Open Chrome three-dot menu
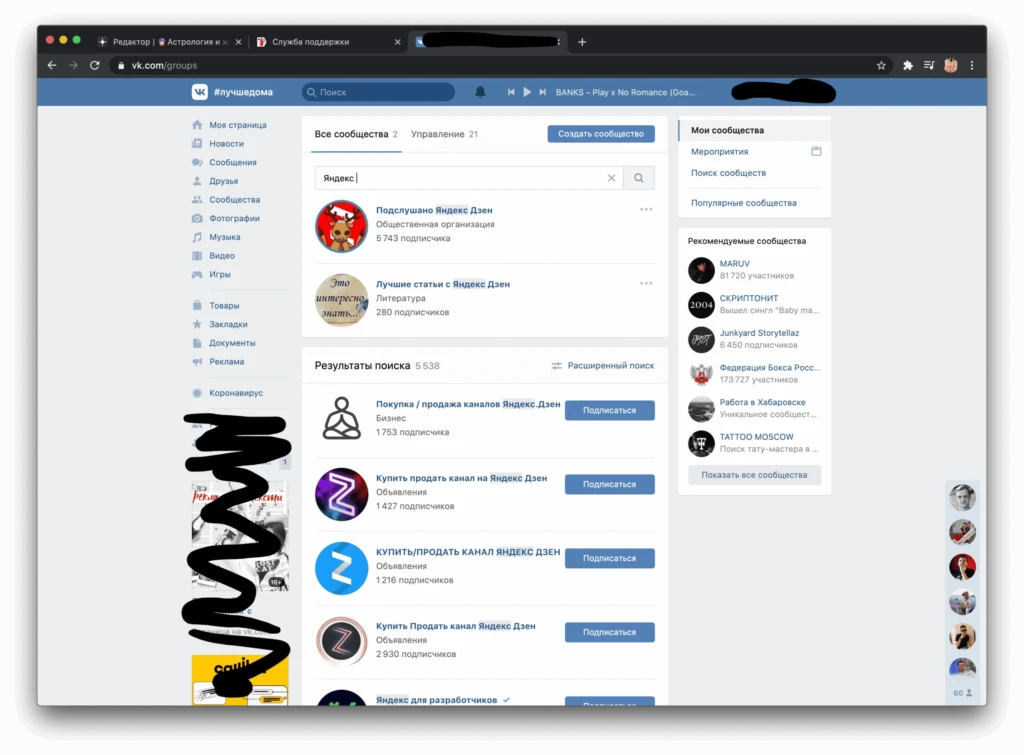 click(972, 65)
